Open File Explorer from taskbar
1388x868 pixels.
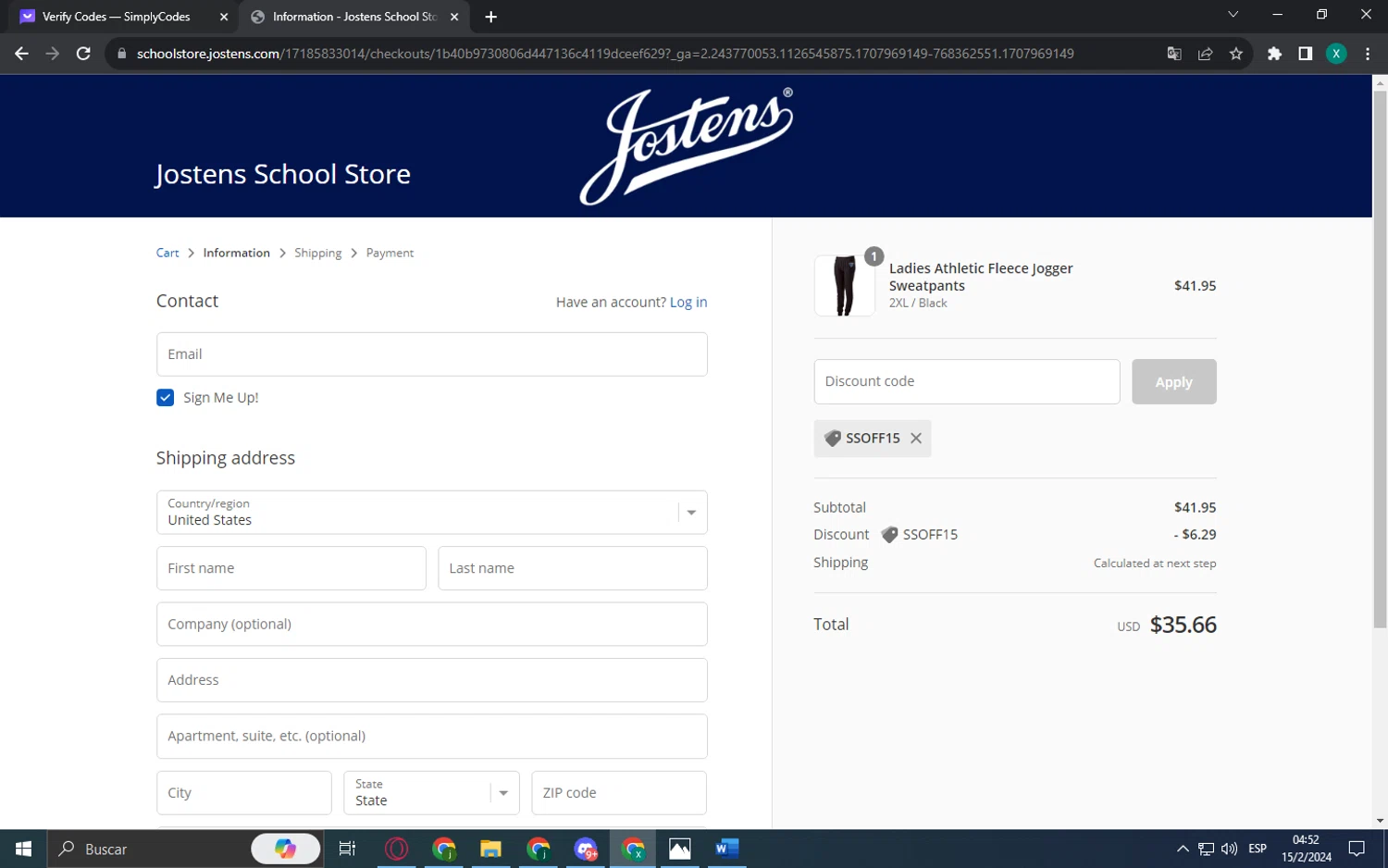point(490,849)
